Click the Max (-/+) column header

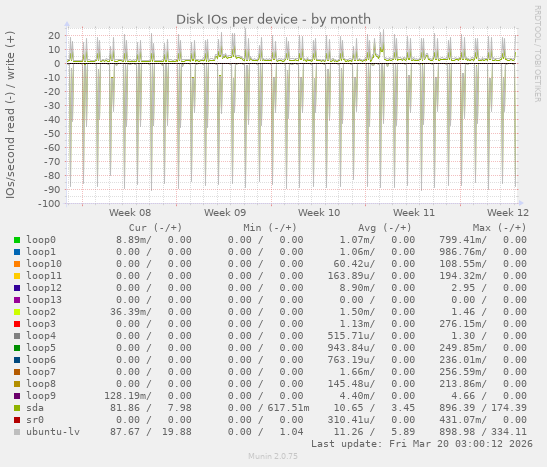499,228
